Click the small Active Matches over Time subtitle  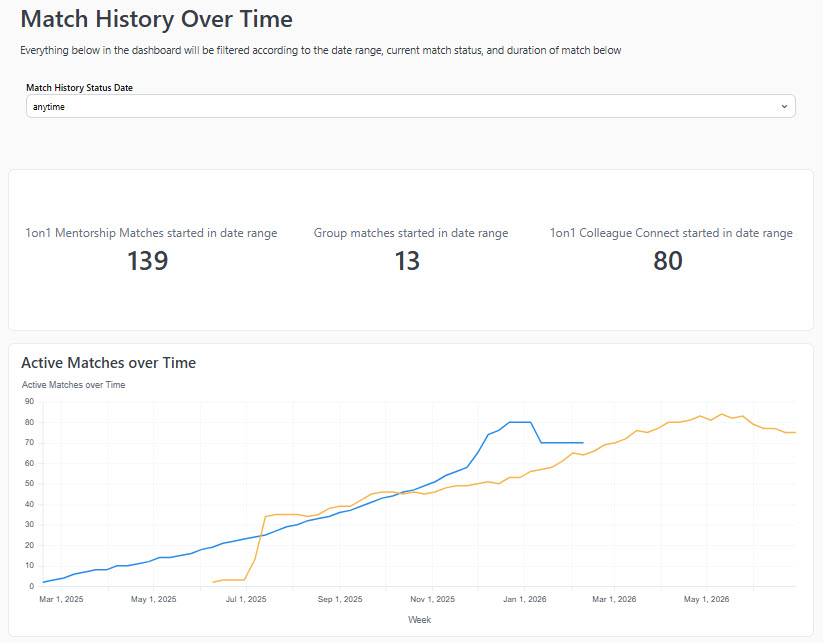[x=73, y=385]
